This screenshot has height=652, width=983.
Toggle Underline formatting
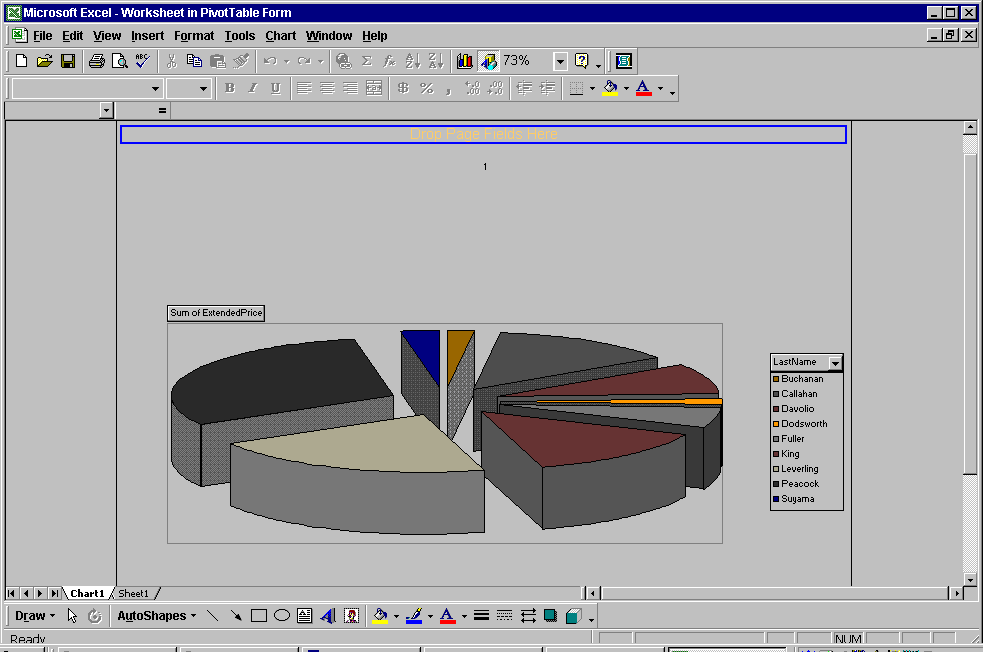click(x=276, y=88)
